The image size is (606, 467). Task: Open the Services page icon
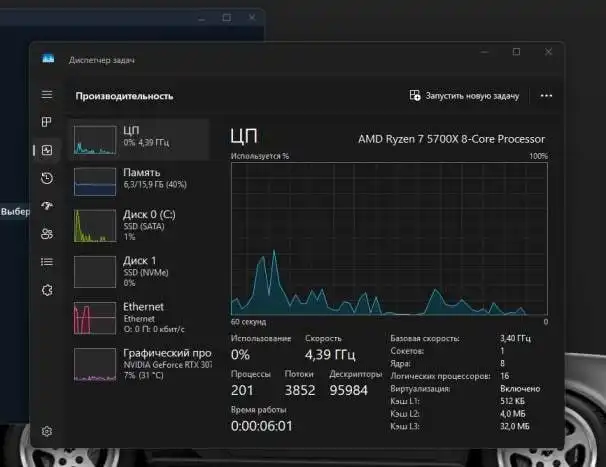(47, 290)
